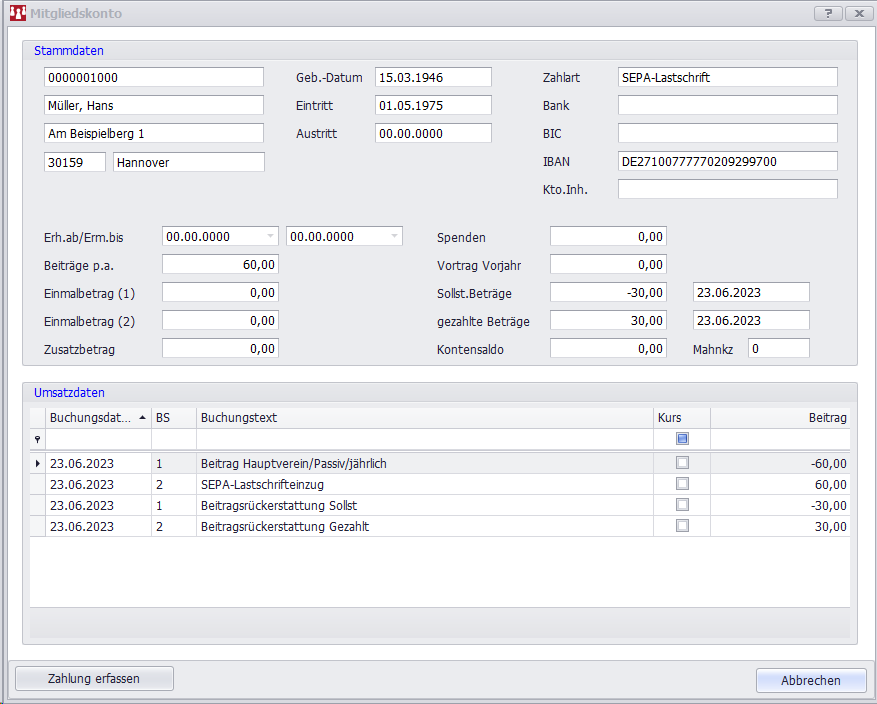Expand the second Erm.bis date dropdown
This screenshot has width=877, height=704.
click(394, 237)
